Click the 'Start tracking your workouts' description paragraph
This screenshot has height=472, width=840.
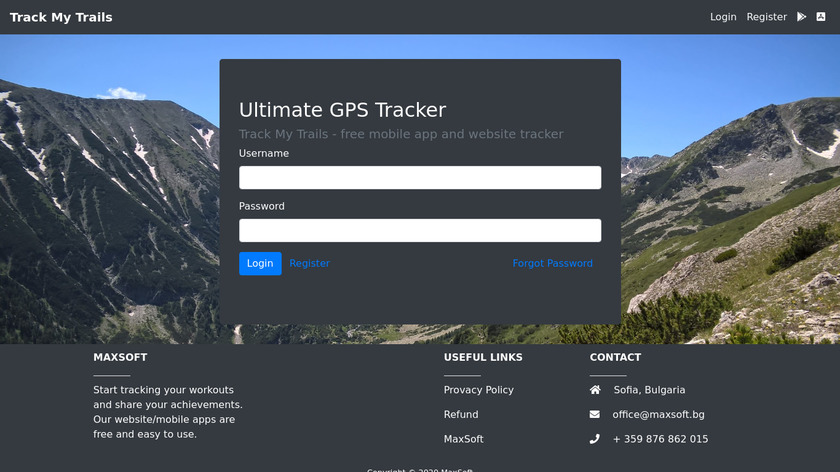pyautogui.click(x=168, y=412)
